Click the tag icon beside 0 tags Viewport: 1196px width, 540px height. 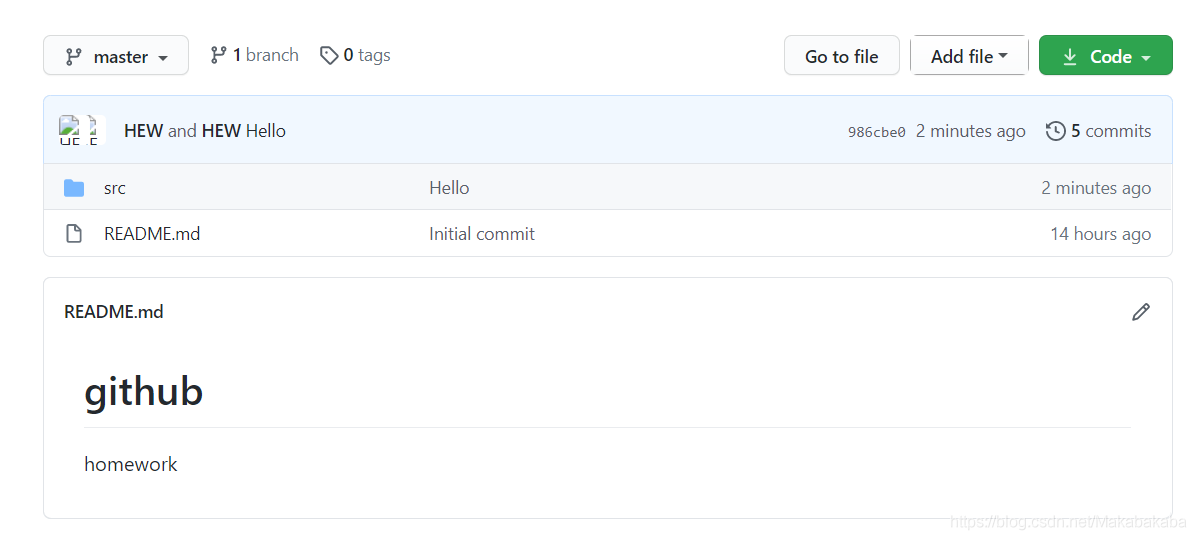[329, 56]
